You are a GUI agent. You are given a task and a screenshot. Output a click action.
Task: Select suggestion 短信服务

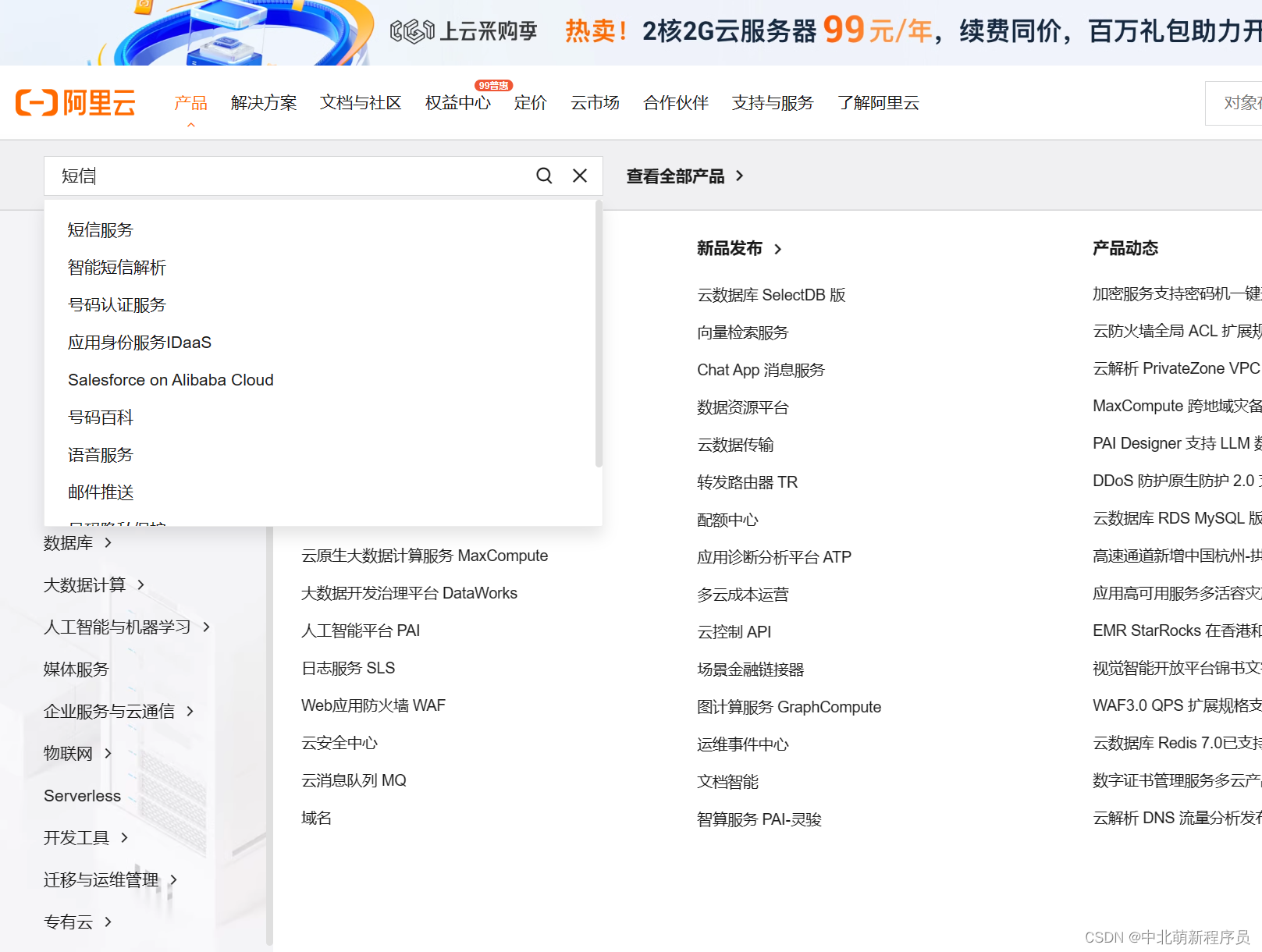[101, 230]
